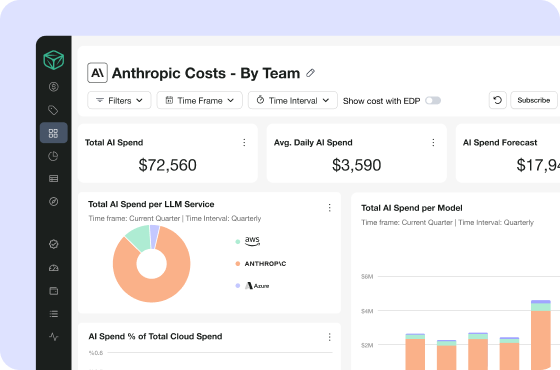
Task: Click the ANTHROPIC legend entry
Action: click(x=261, y=264)
